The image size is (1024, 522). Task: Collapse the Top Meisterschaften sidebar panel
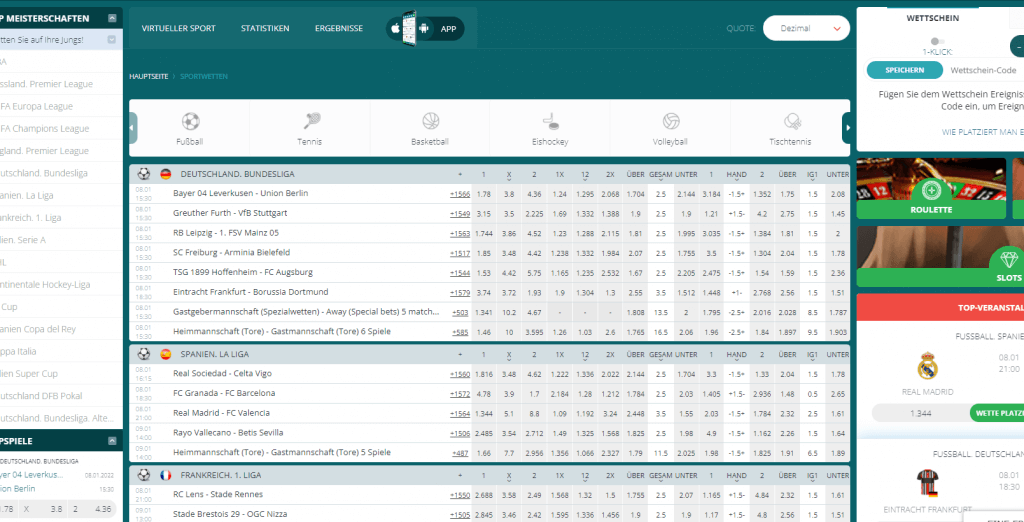pos(113,18)
